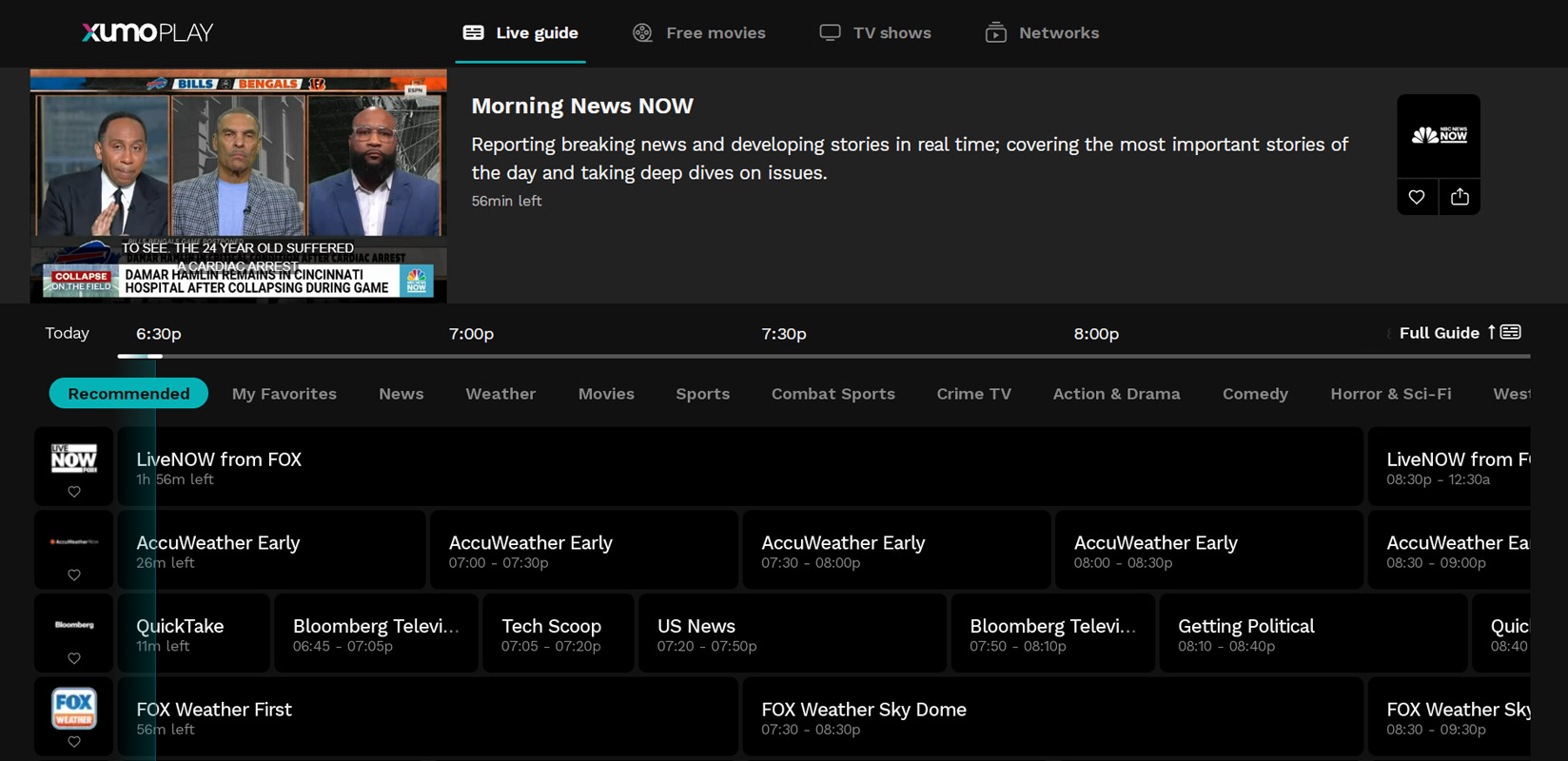Choose Horror & Sci-Fi category

click(x=1391, y=394)
